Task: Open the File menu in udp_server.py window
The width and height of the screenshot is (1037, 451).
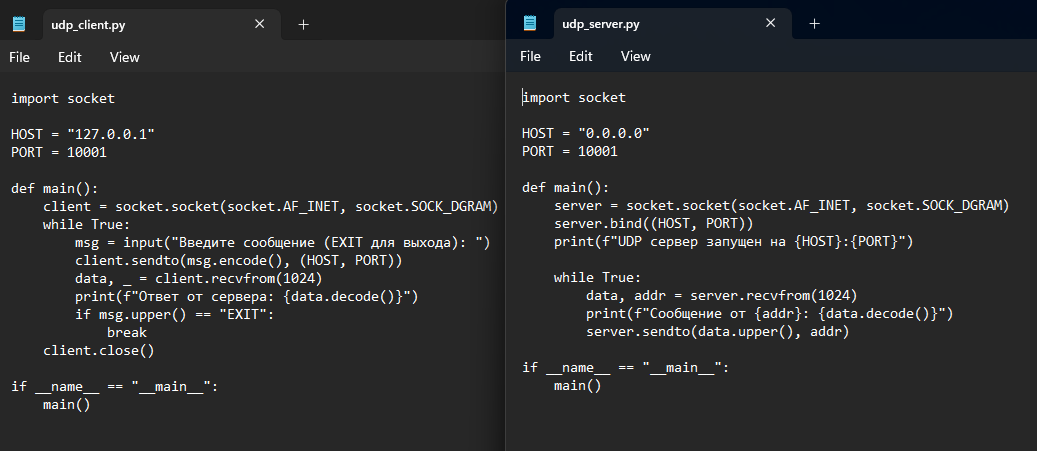Action: tap(530, 56)
